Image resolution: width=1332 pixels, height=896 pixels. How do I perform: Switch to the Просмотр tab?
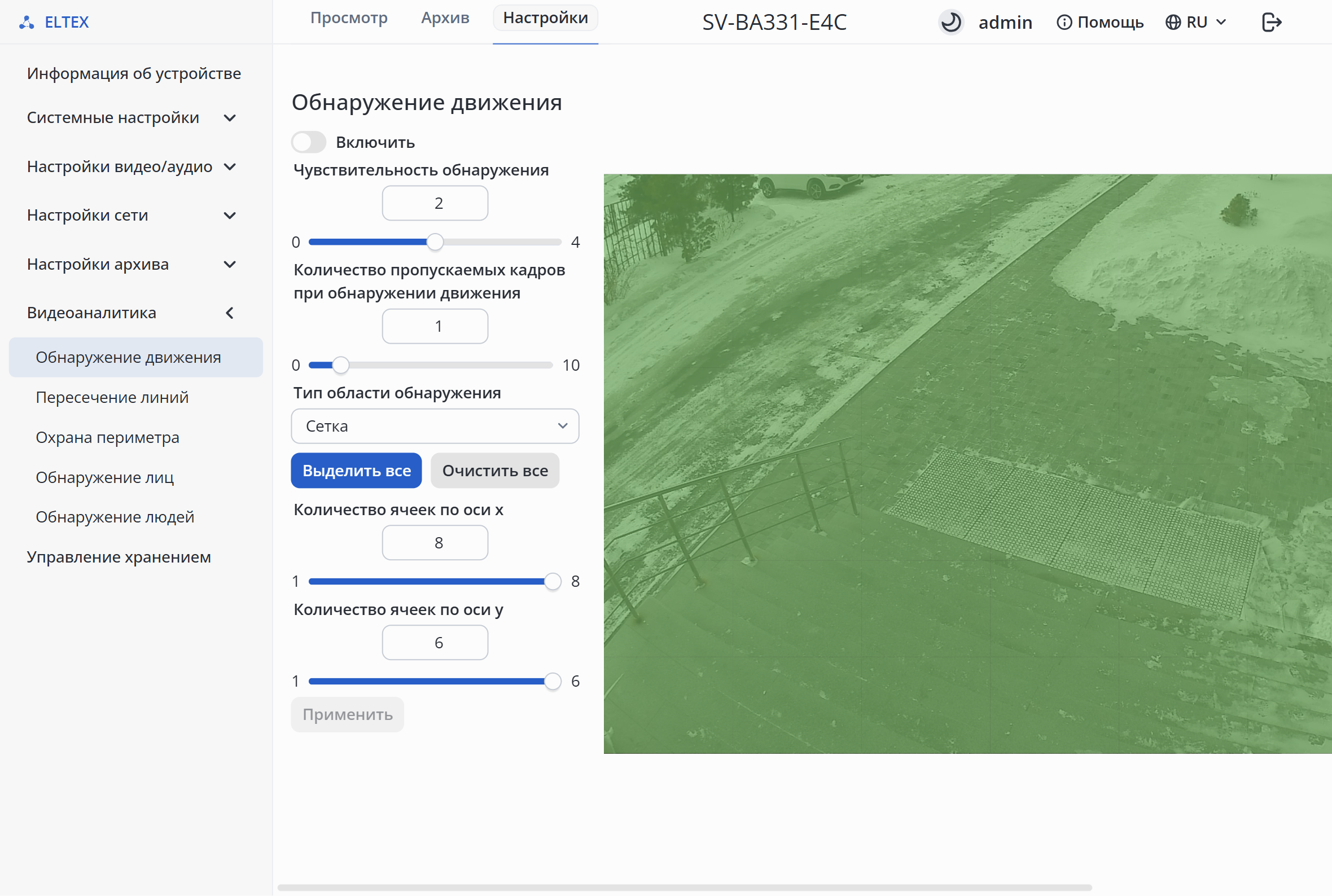point(349,17)
